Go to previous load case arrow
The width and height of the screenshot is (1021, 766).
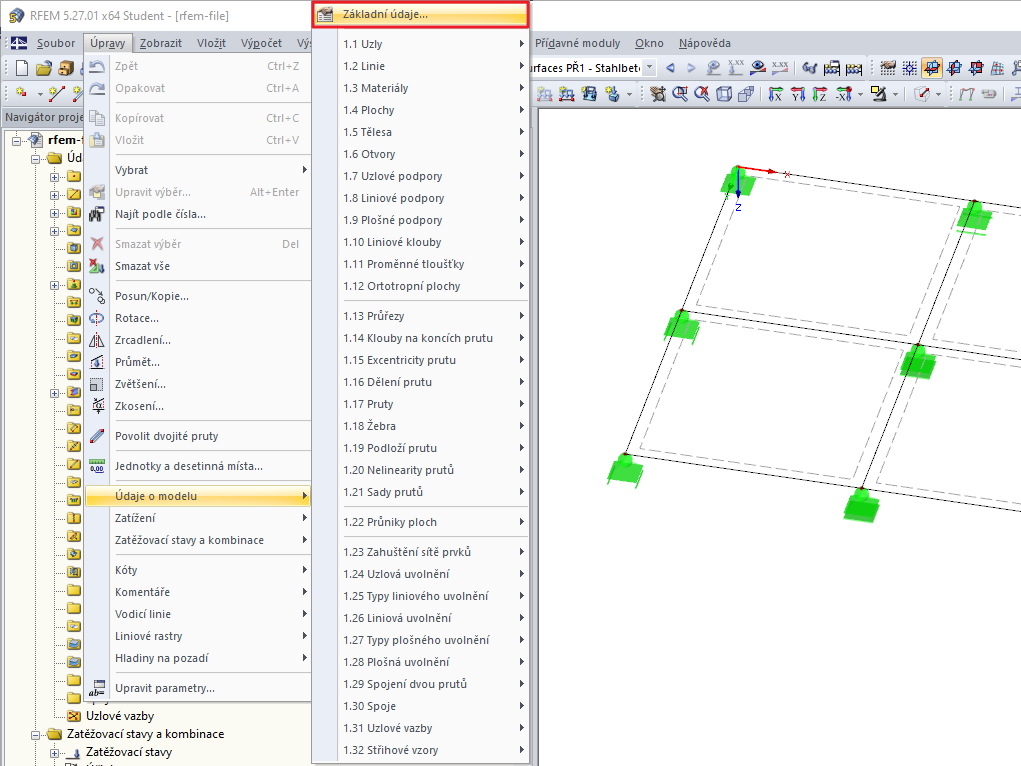(x=670, y=68)
